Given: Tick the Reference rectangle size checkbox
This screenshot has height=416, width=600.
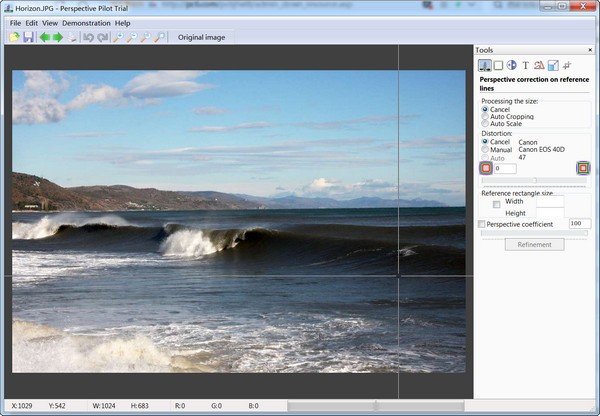Looking at the screenshot, I should click(496, 204).
